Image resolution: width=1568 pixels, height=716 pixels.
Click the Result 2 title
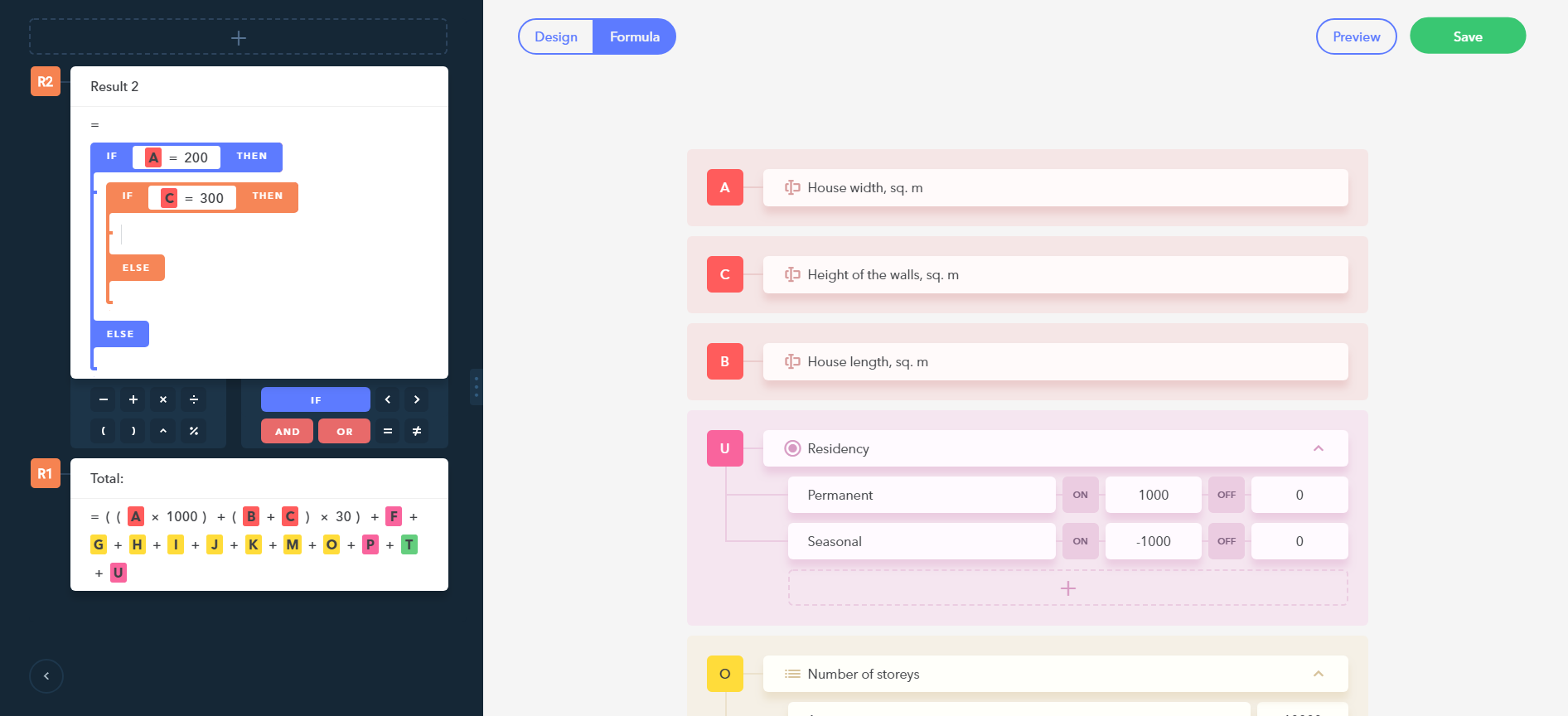114,86
